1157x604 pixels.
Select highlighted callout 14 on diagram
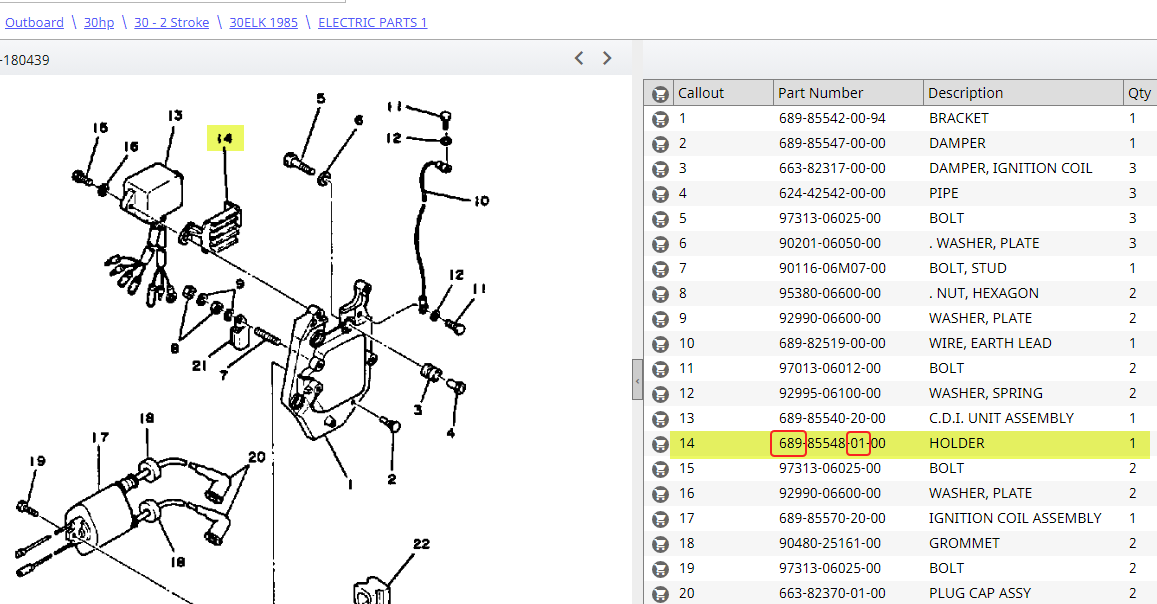pos(225,138)
